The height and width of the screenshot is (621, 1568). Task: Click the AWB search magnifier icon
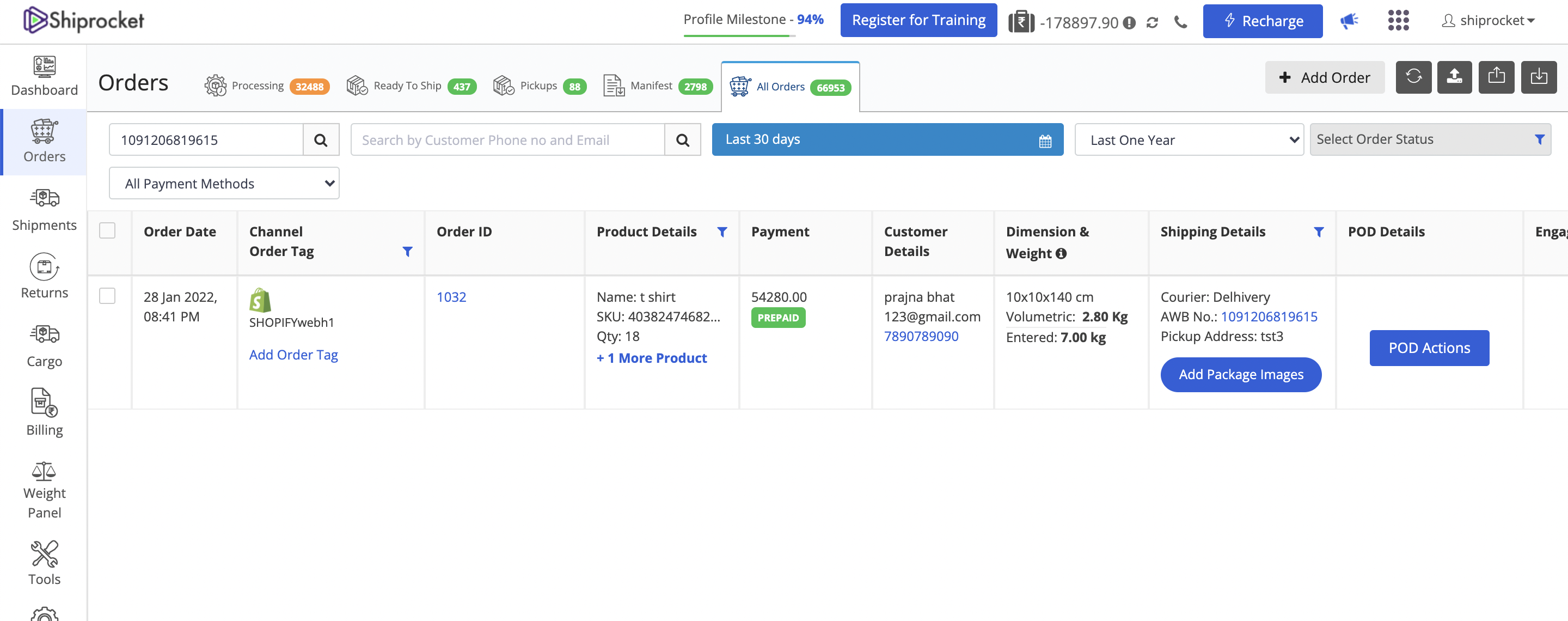[x=321, y=140]
